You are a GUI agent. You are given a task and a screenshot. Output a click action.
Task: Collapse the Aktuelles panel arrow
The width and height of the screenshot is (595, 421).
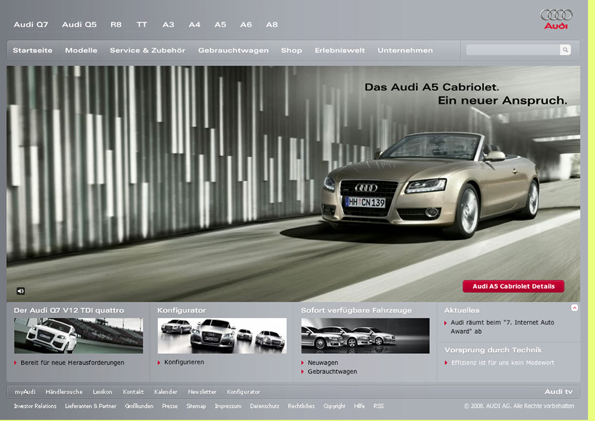[575, 308]
